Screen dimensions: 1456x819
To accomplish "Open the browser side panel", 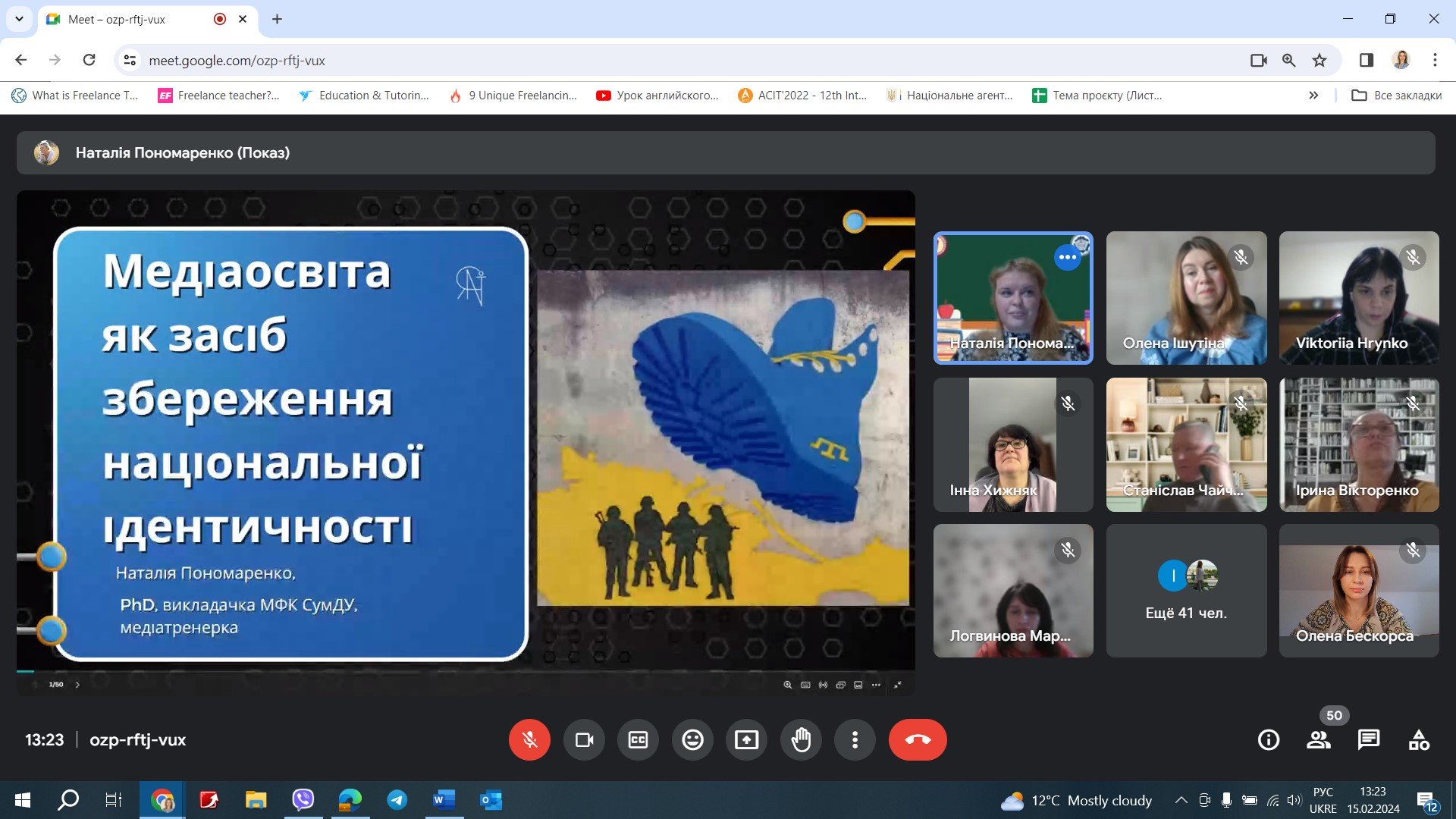I will pyautogui.click(x=1367, y=60).
